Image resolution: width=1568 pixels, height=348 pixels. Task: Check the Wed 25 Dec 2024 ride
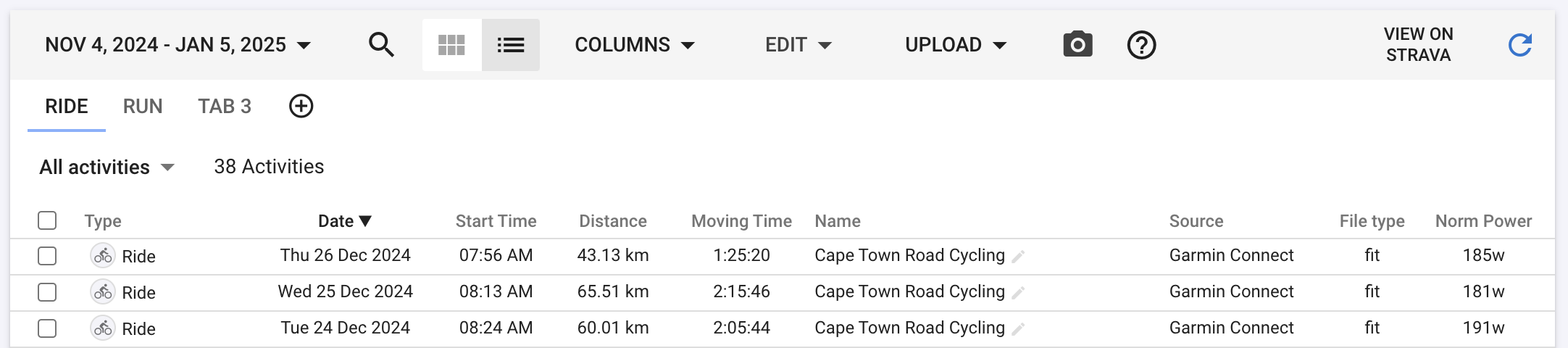47,292
